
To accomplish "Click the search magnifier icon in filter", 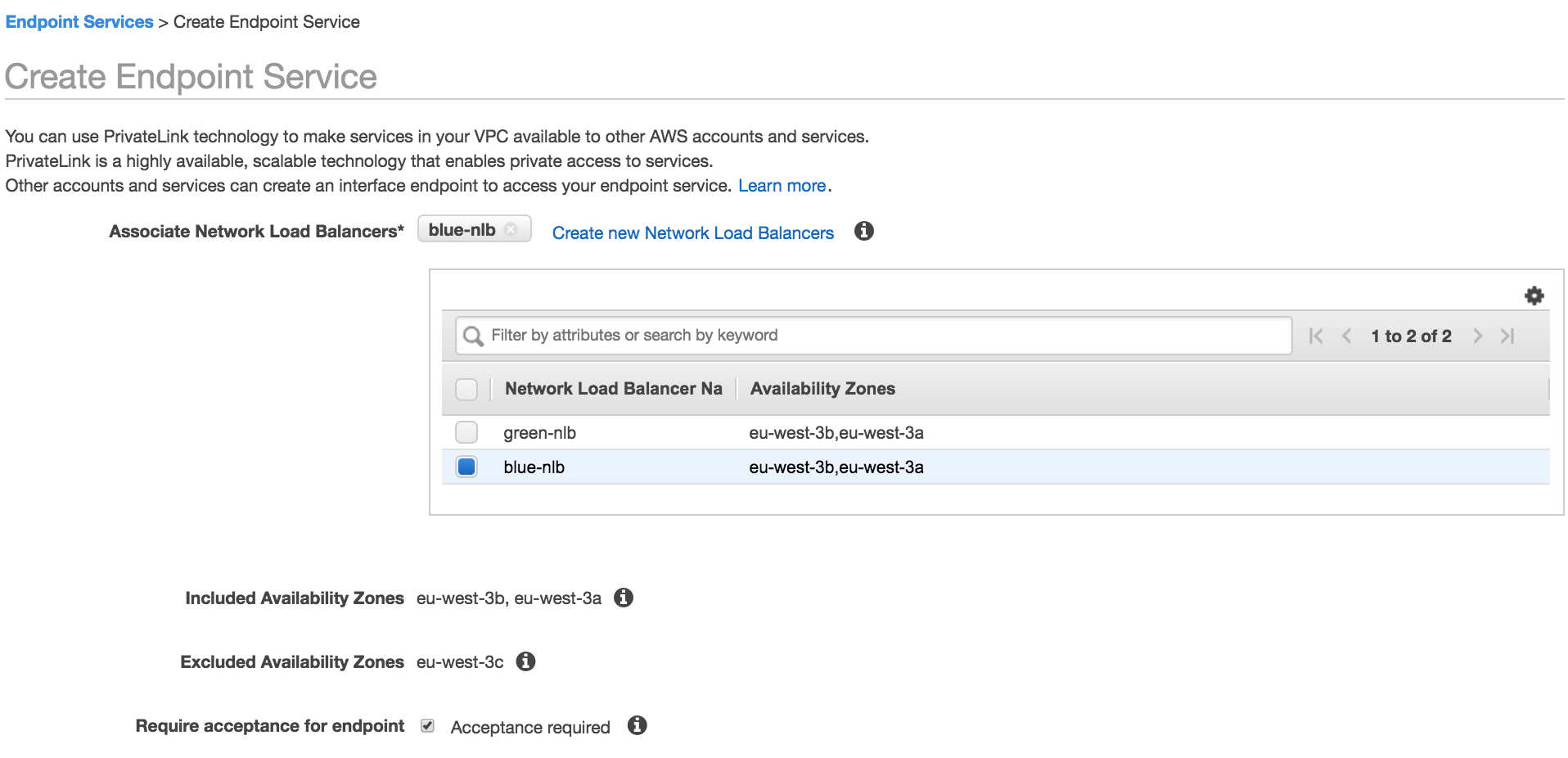I will click(473, 336).
